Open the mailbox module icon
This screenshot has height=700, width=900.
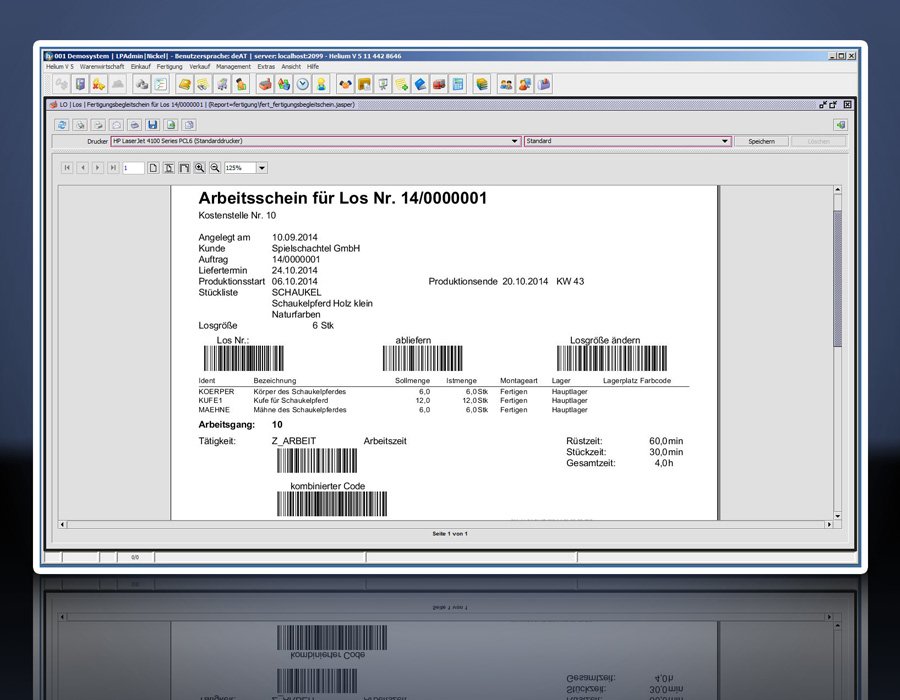(x=544, y=84)
